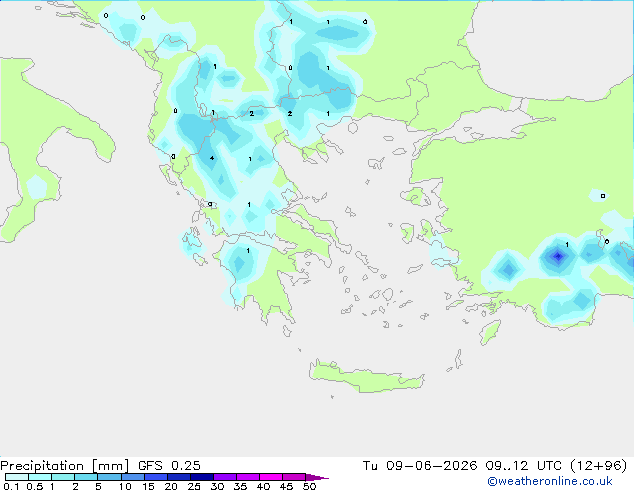634x490 pixels.
Task: Click the '15' legend scale label
Action: pyautogui.click(x=148, y=486)
